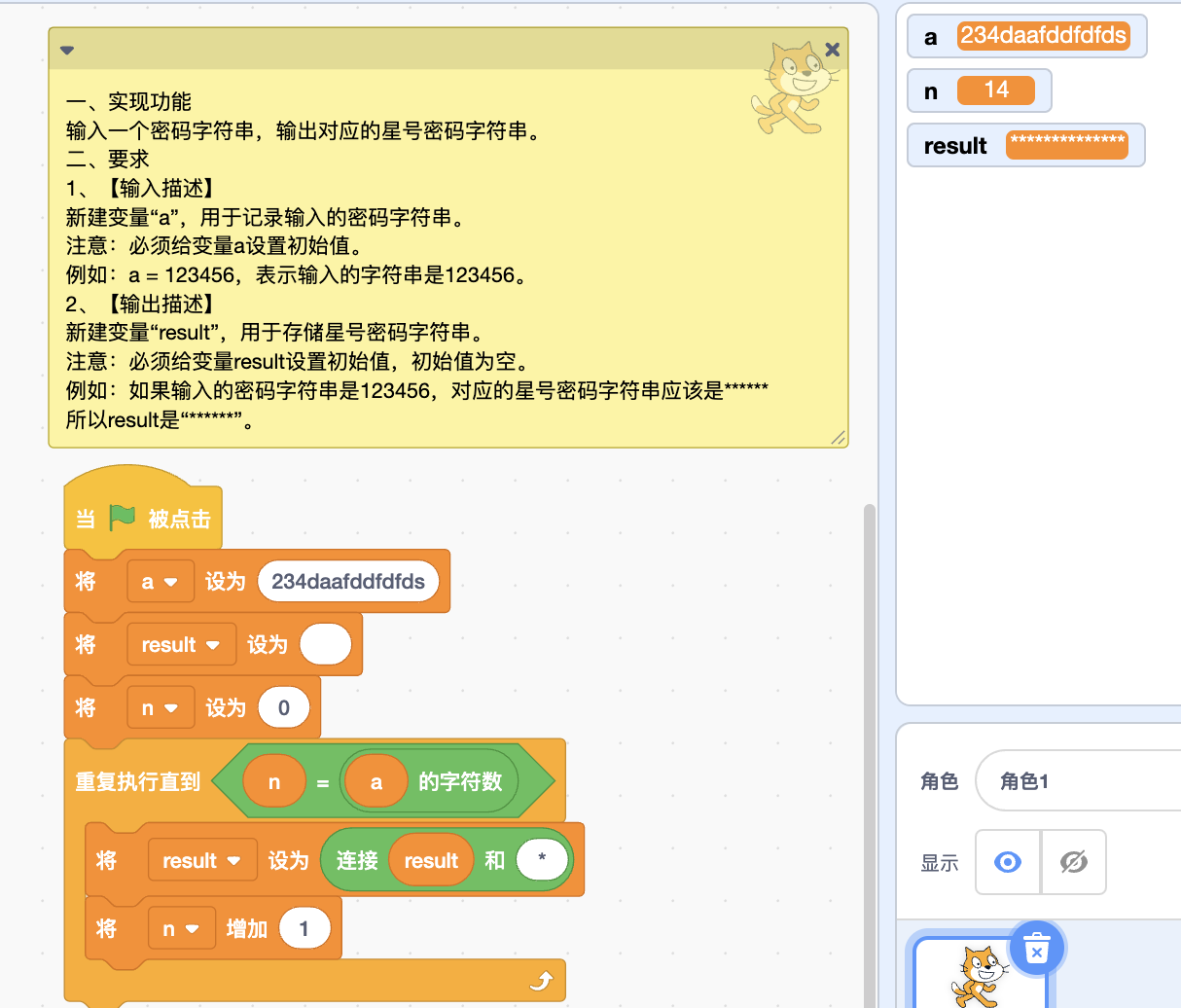Click '角色' label in sprite panel
Screen dimensions: 1181x1008
[x=940, y=781]
